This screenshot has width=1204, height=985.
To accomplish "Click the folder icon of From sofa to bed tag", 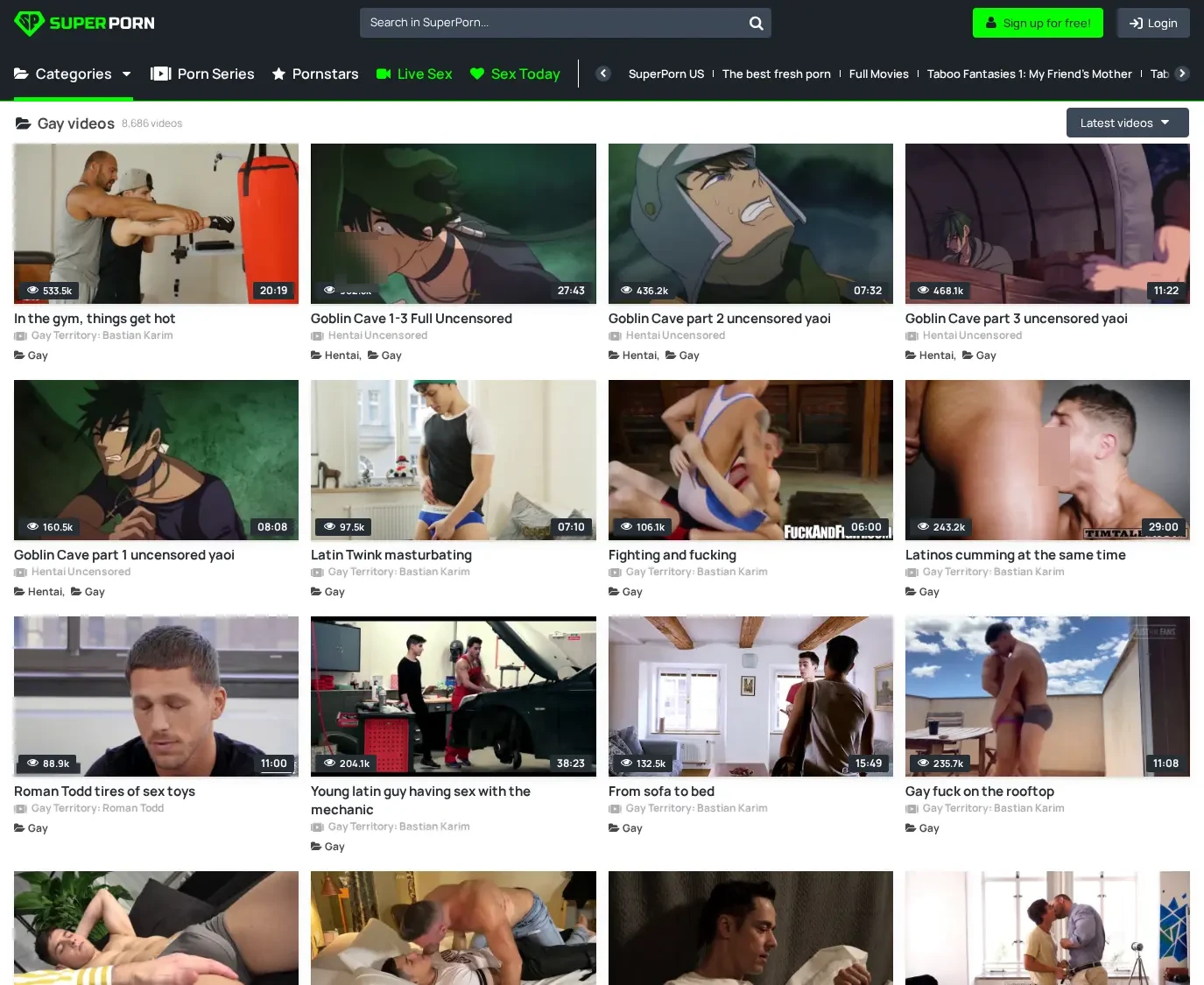I will [x=614, y=828].
